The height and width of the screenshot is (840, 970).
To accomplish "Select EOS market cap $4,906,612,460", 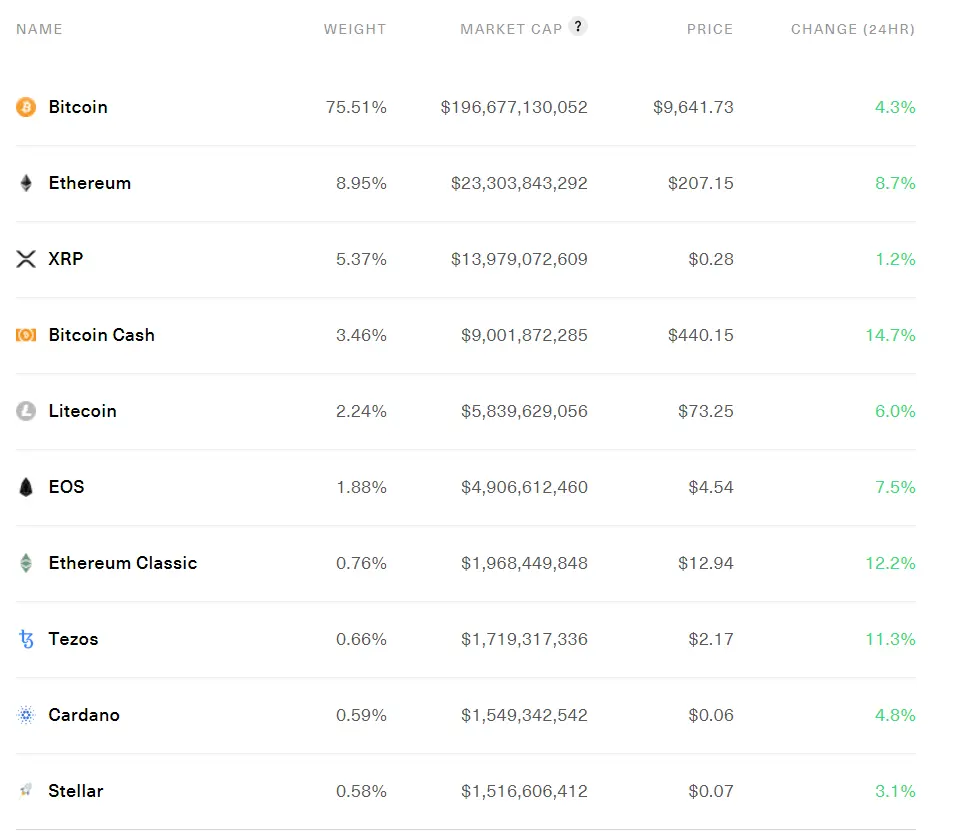I will pos(524,487).
